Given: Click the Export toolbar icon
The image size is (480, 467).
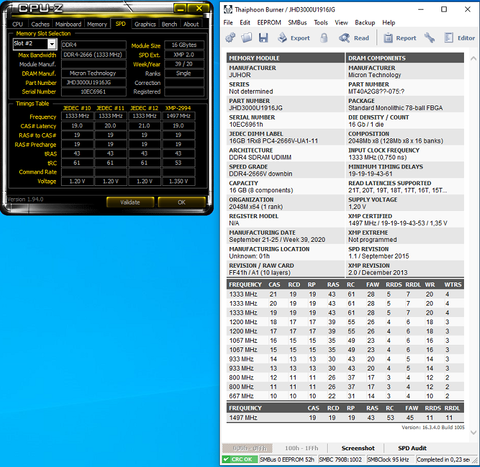Looking at the screenshot, I should point(282,38).
